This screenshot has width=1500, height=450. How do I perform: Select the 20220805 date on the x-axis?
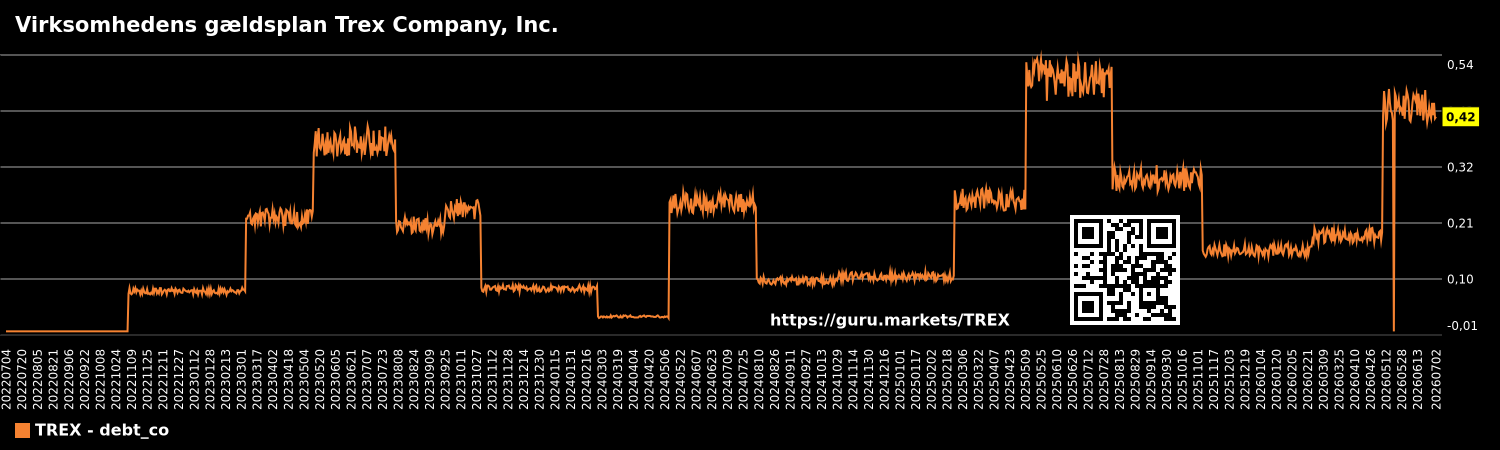coord(38,378)
